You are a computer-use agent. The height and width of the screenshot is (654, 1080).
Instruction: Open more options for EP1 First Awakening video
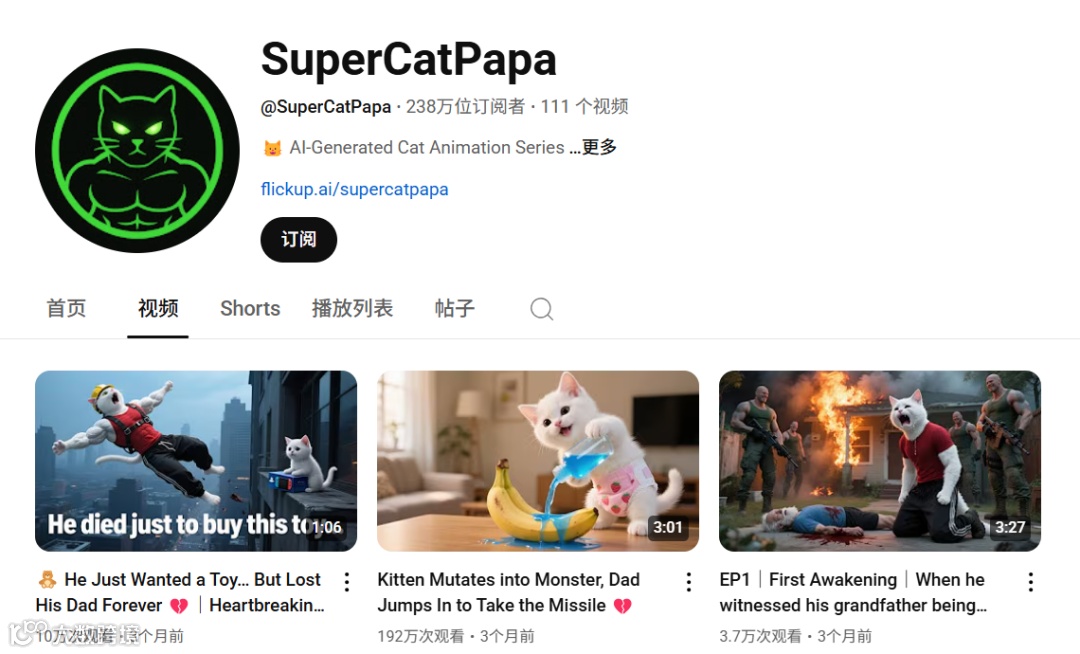(x=1030, y=582)
